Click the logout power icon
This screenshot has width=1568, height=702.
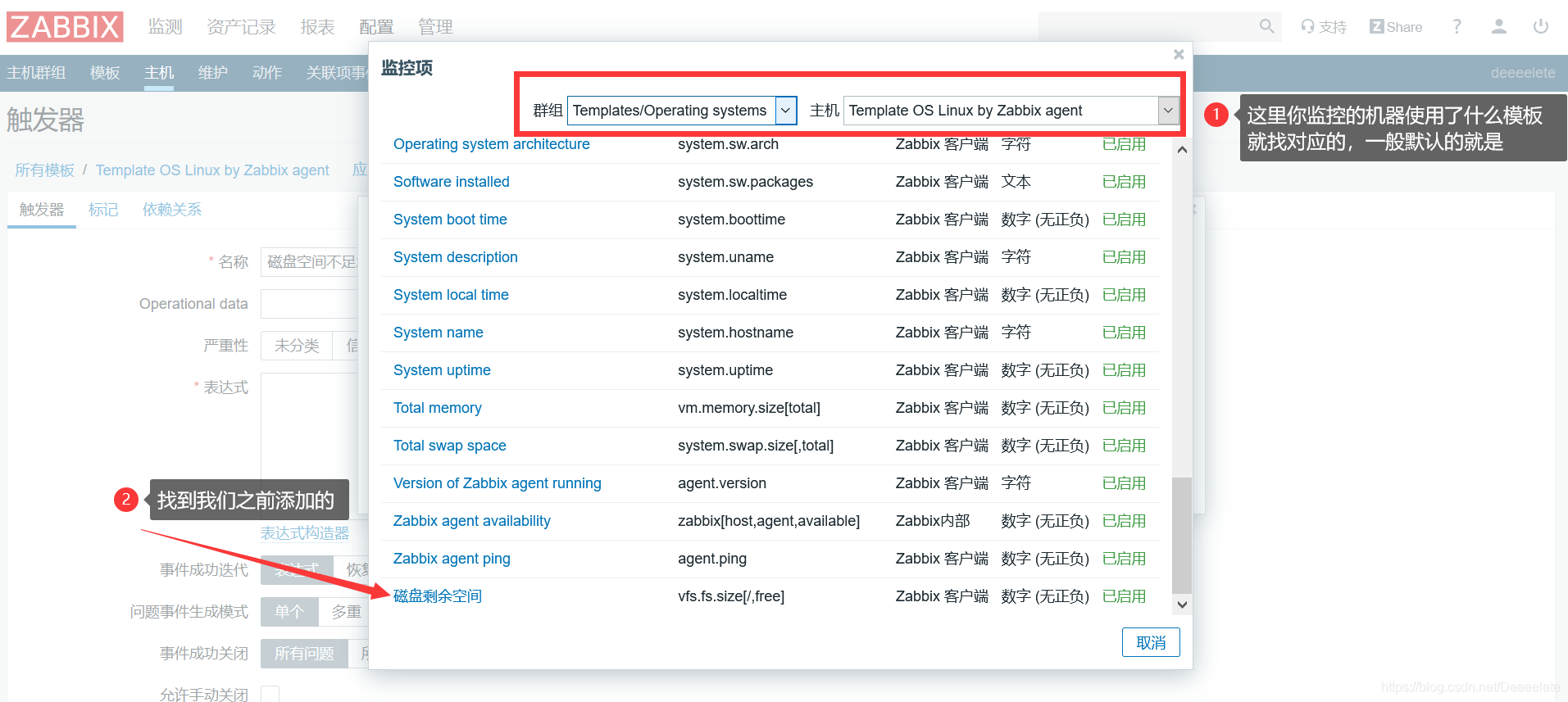pos(1541,26)
